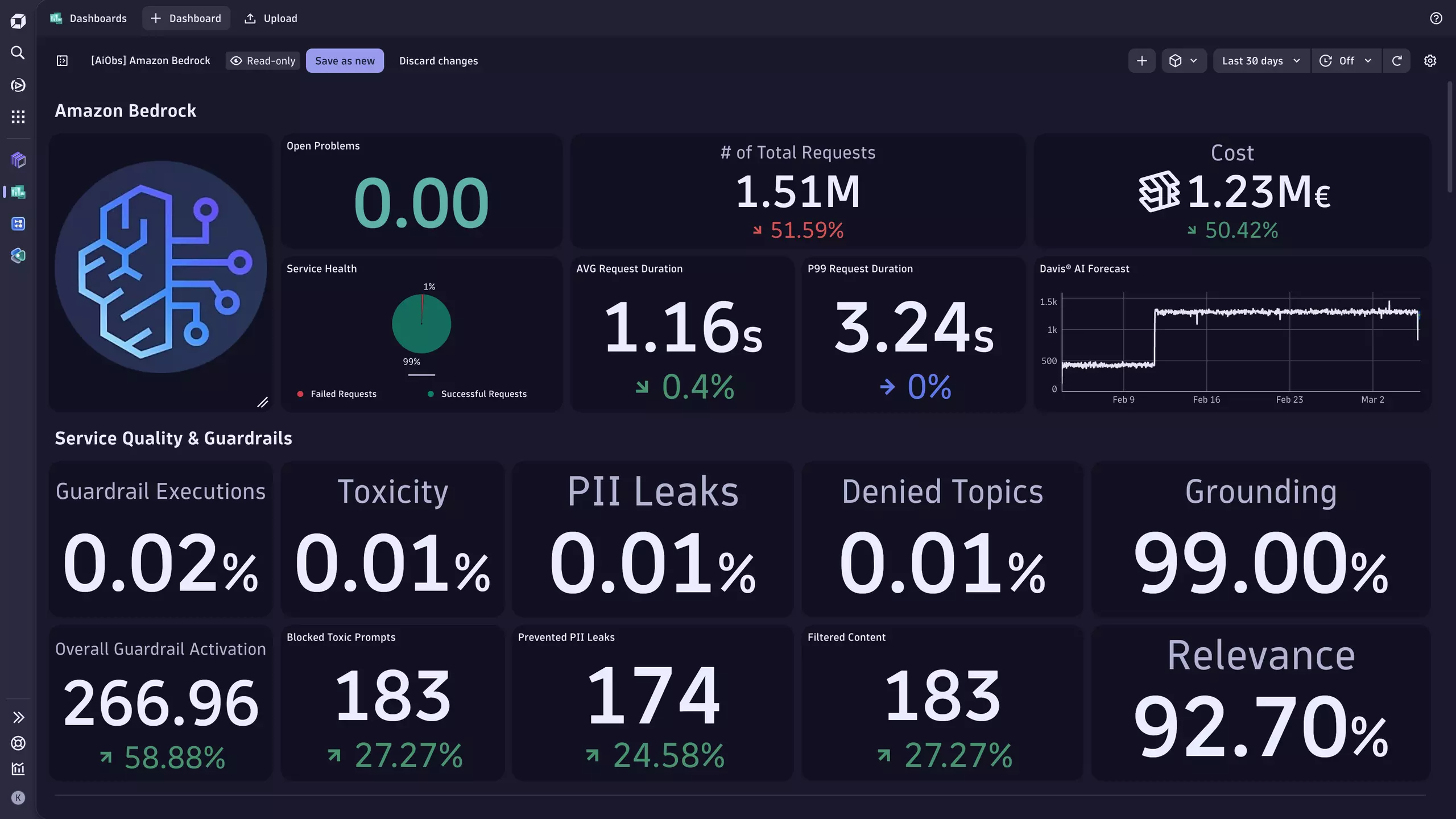Click the 50.42% cost trend

pos(1232,230)
